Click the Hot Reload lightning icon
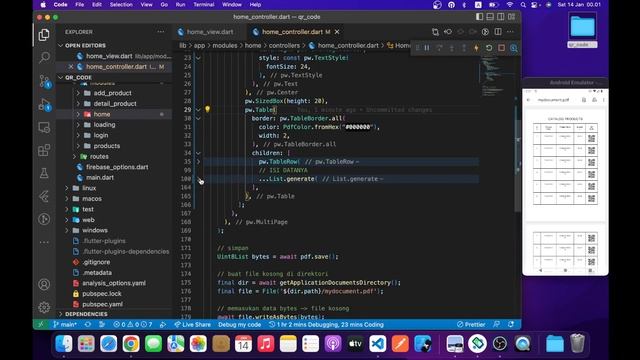640x360 pixels. pos(476,48)
